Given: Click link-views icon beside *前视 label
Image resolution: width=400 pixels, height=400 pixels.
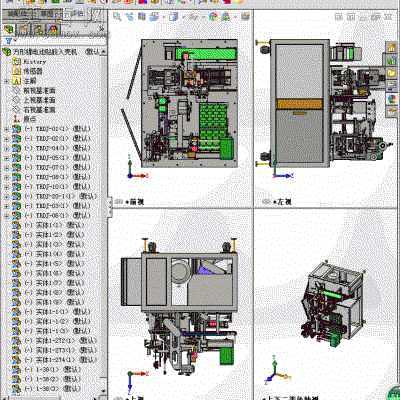Looking at the screenshot, I should (x=119, y=202).
